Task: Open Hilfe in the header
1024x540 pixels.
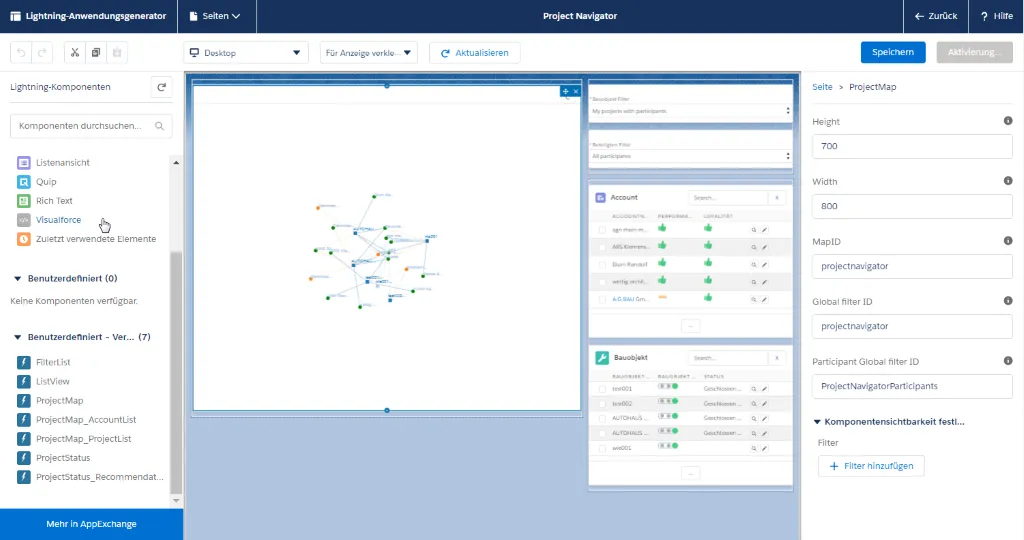Action: [997, 16]
